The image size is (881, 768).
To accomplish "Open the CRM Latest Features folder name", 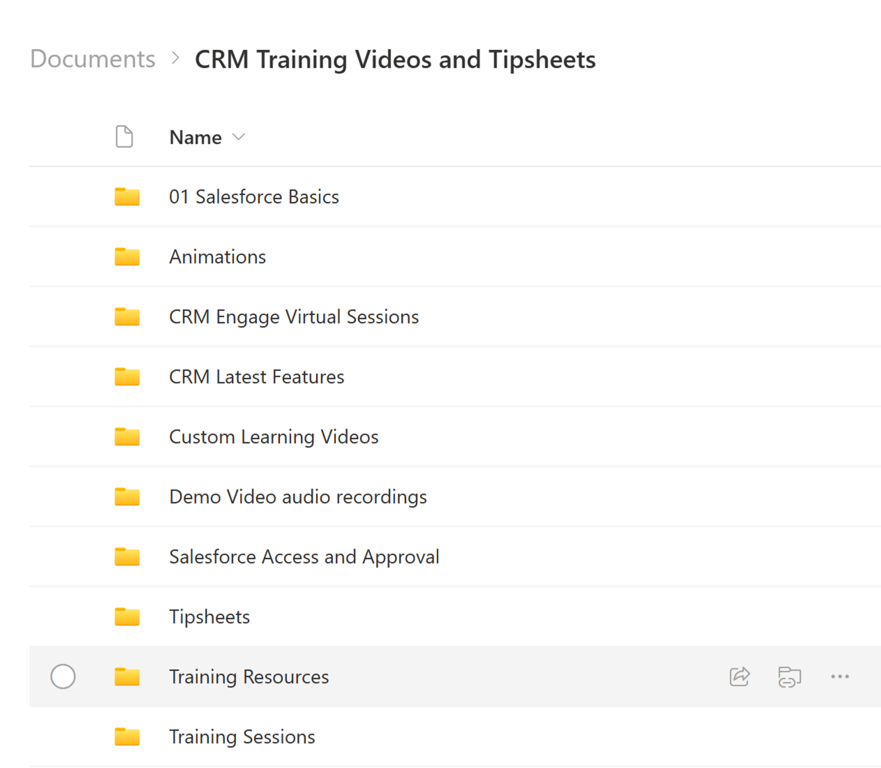I will (257, 377).
